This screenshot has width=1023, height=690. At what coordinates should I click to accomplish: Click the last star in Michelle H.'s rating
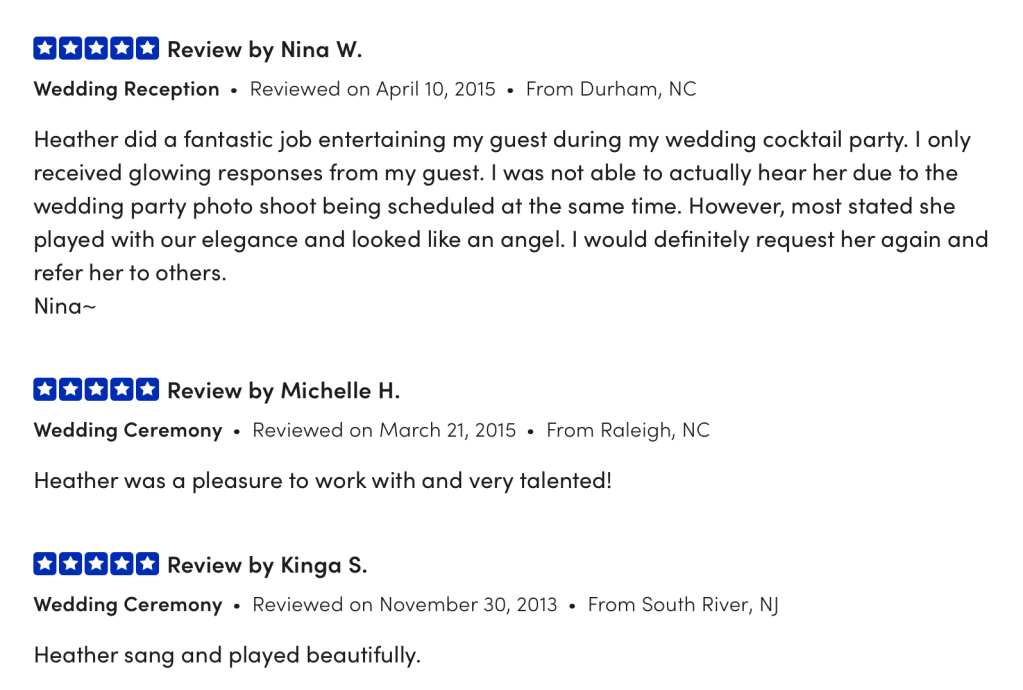(147, 389)
